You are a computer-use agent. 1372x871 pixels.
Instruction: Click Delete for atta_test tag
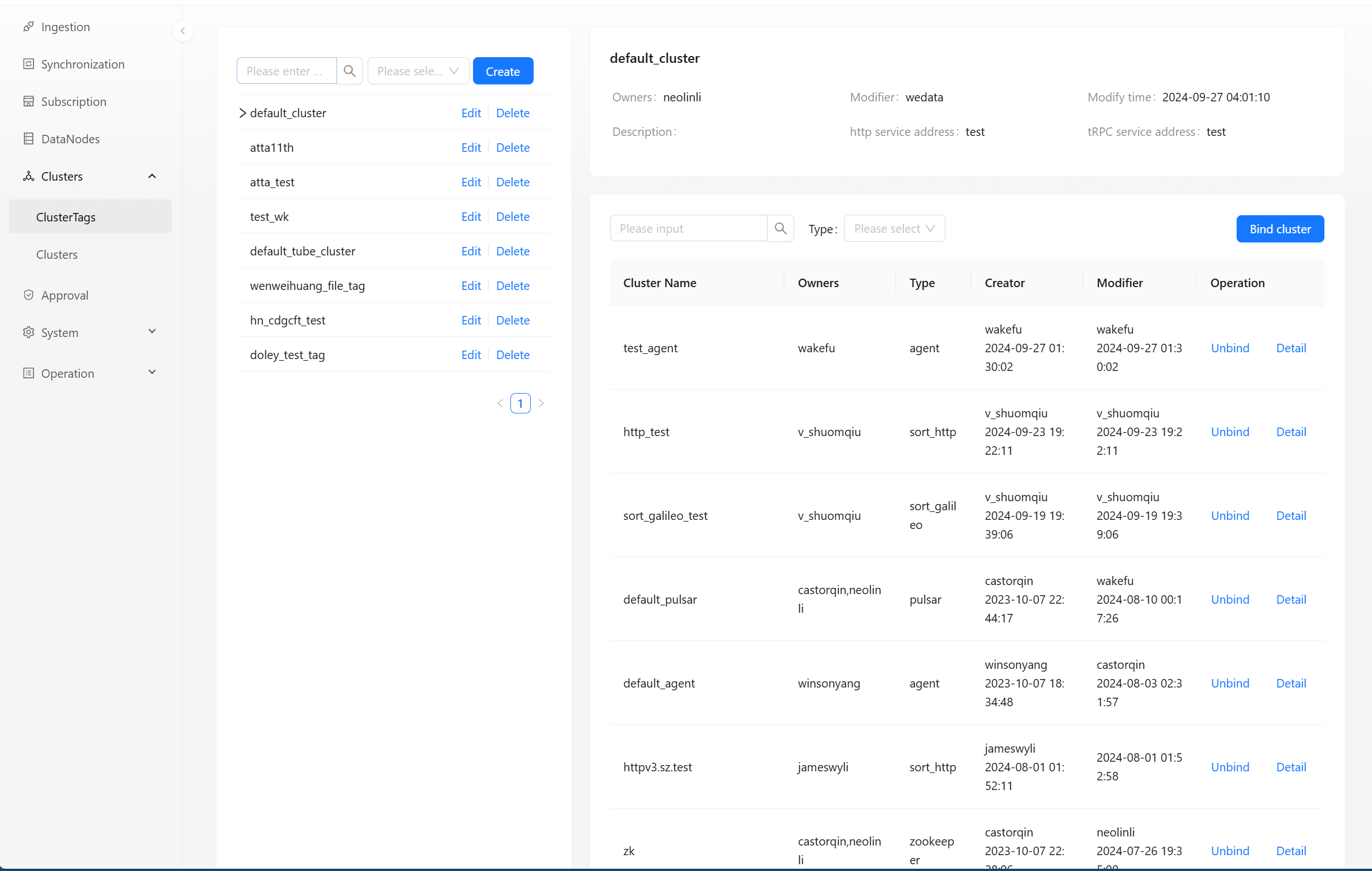click(512, 182)
